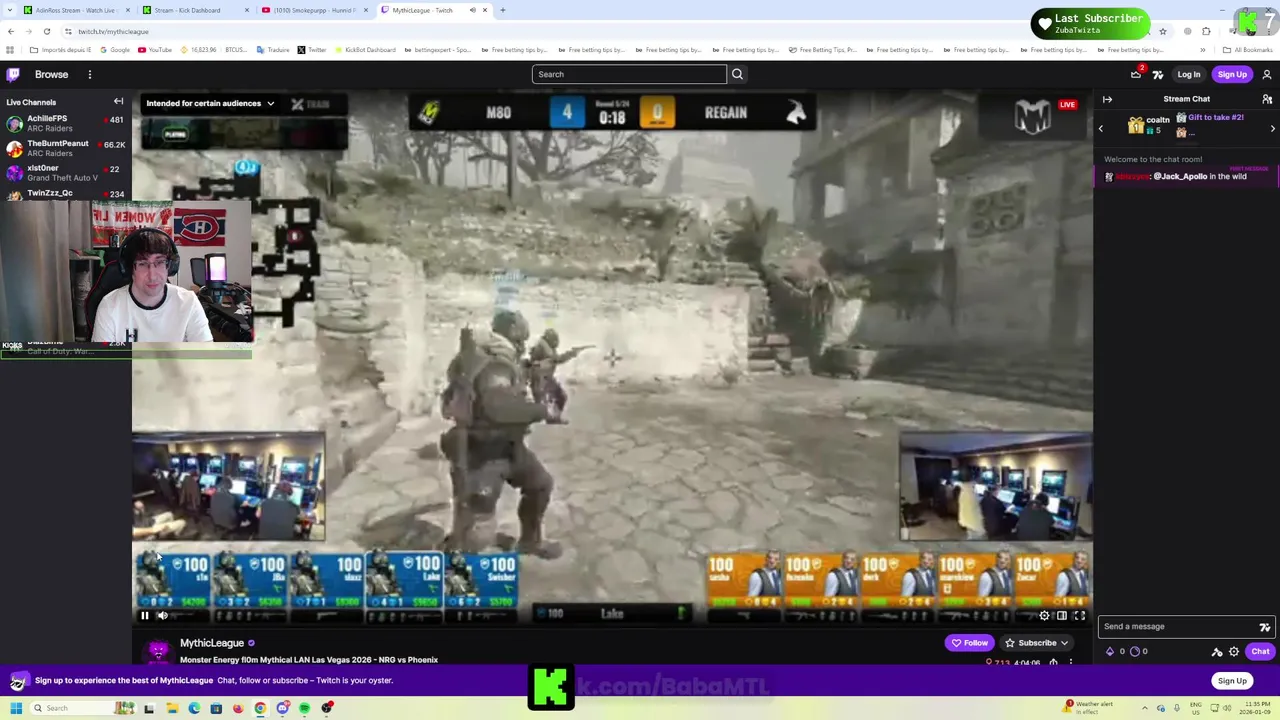Open a new browser tab
Screen dimensions: 1280x720
[x=503, y=10]
